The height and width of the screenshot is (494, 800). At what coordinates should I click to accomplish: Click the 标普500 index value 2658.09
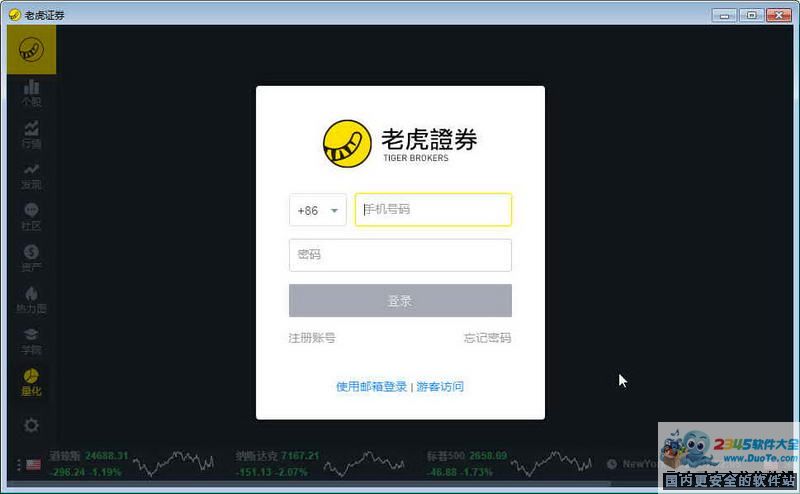[x=488, y=455]
